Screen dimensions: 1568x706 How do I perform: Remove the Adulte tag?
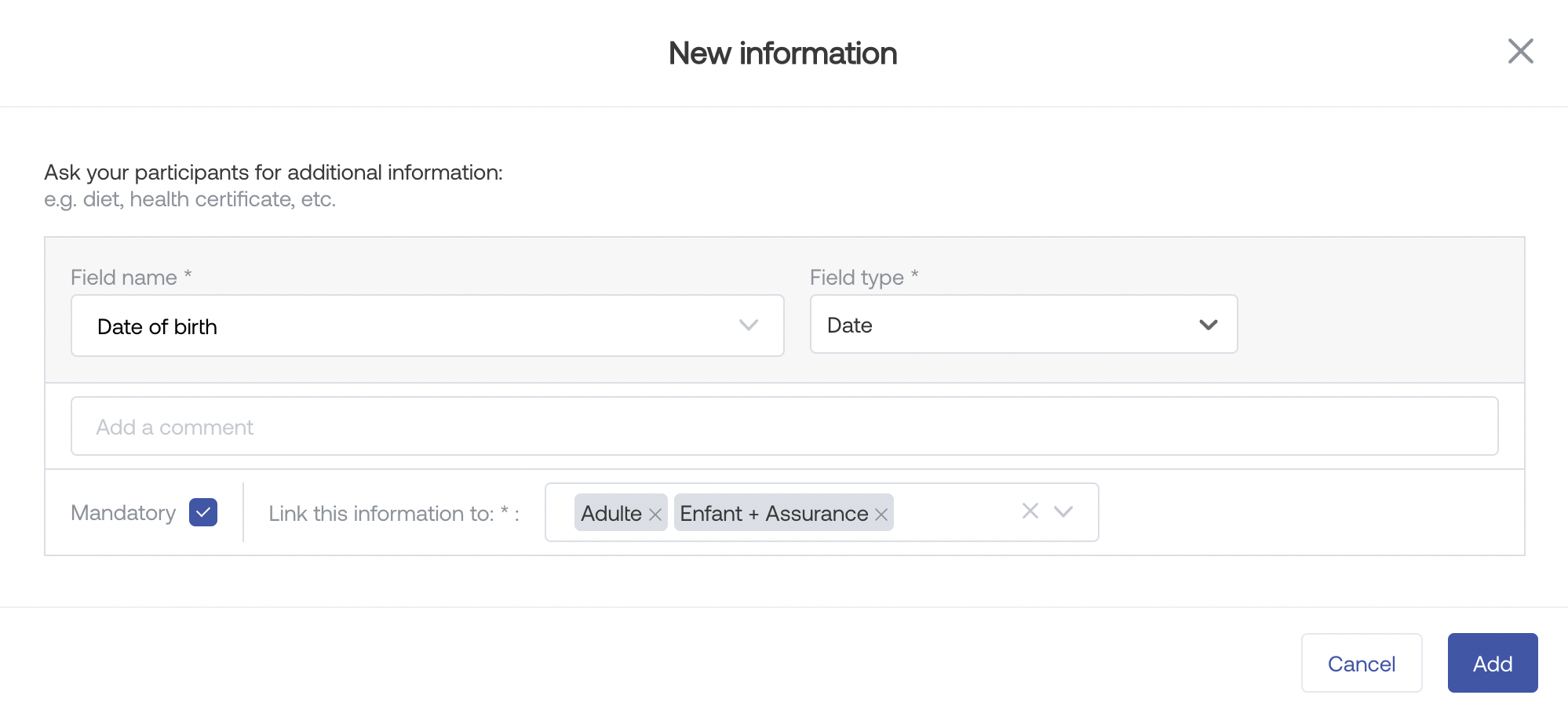[655, 515]
